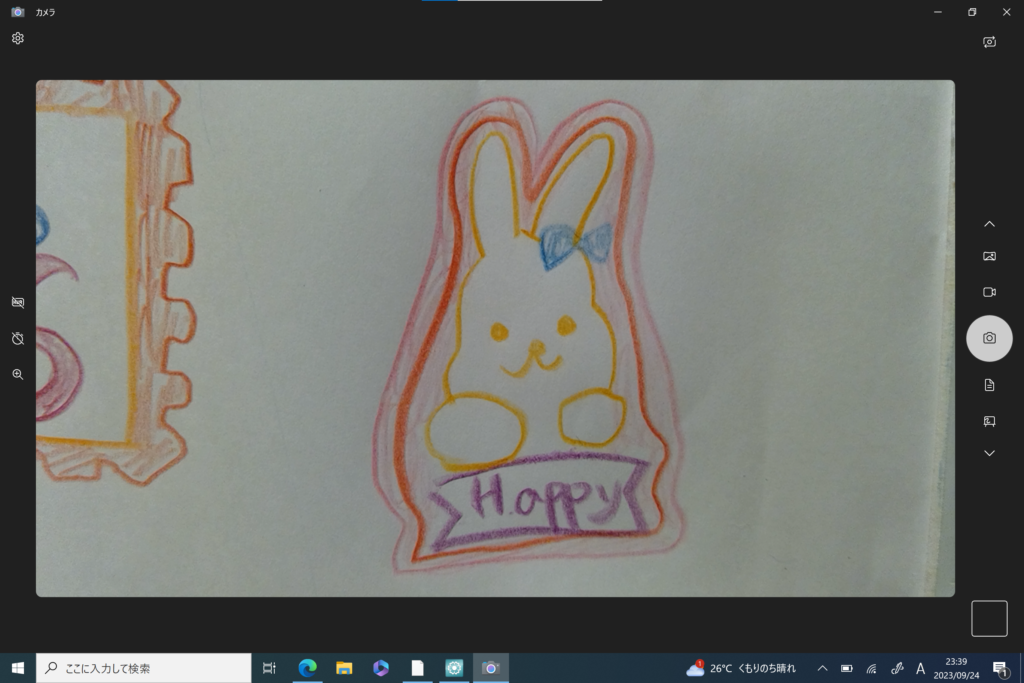The width and height of the screenshot is (1024, 683).
Task: Open Microsoft Edge from the taskbar
Action: point(307,668)
